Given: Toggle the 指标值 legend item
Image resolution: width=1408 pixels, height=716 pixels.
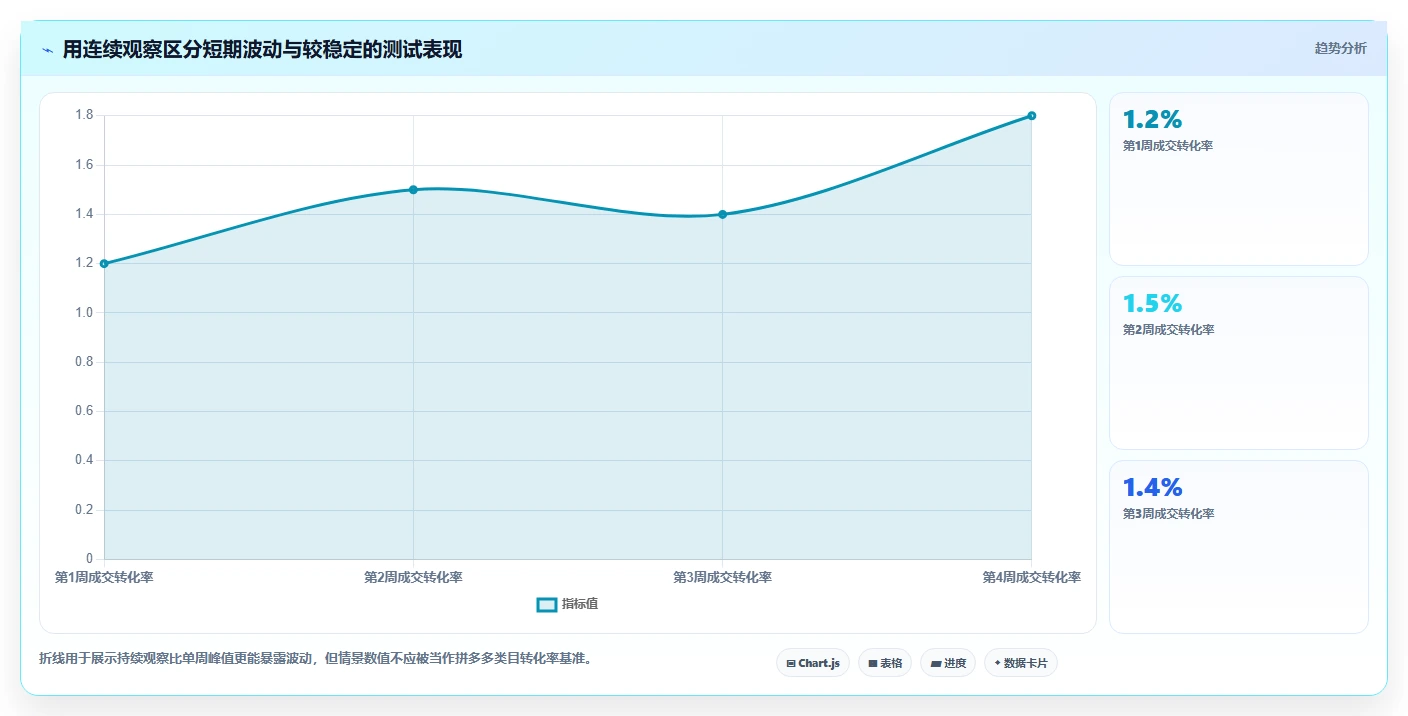Looking at the screenshot, I should 568,604.
